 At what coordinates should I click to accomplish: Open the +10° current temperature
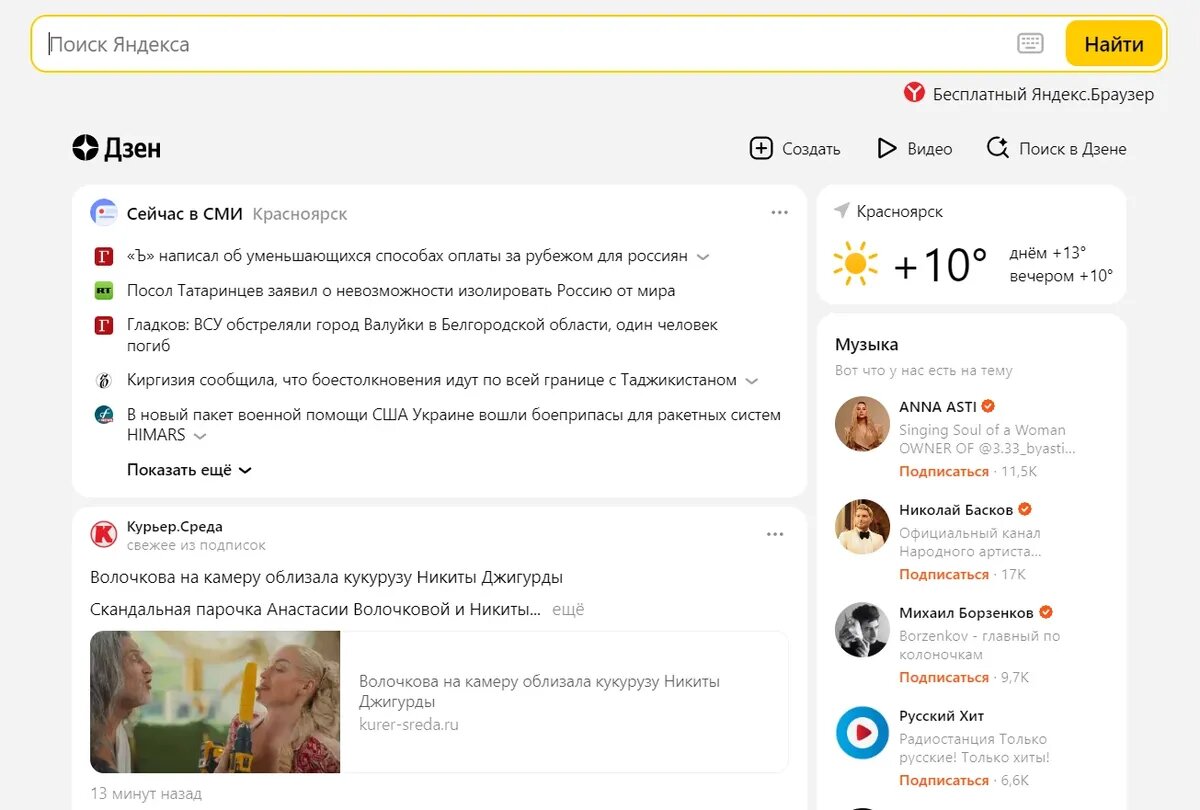pos(940,265)
